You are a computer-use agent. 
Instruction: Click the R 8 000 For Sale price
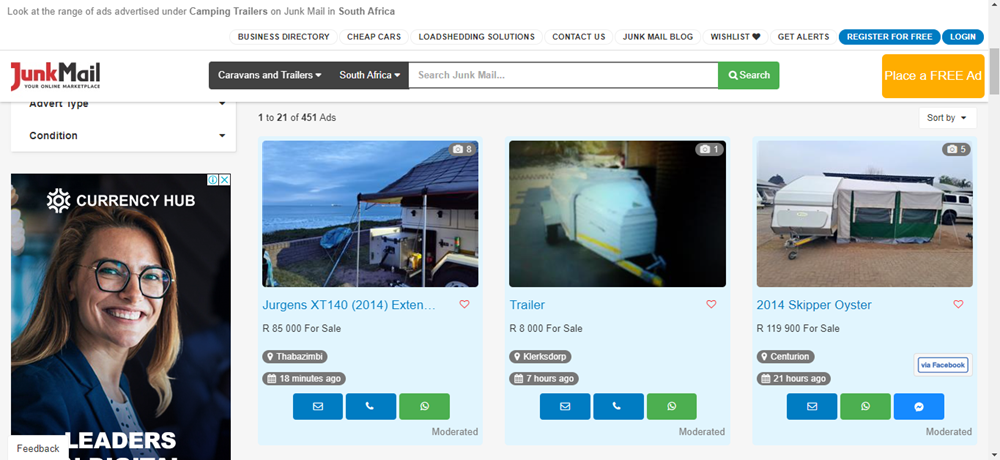tap(546, 329)
